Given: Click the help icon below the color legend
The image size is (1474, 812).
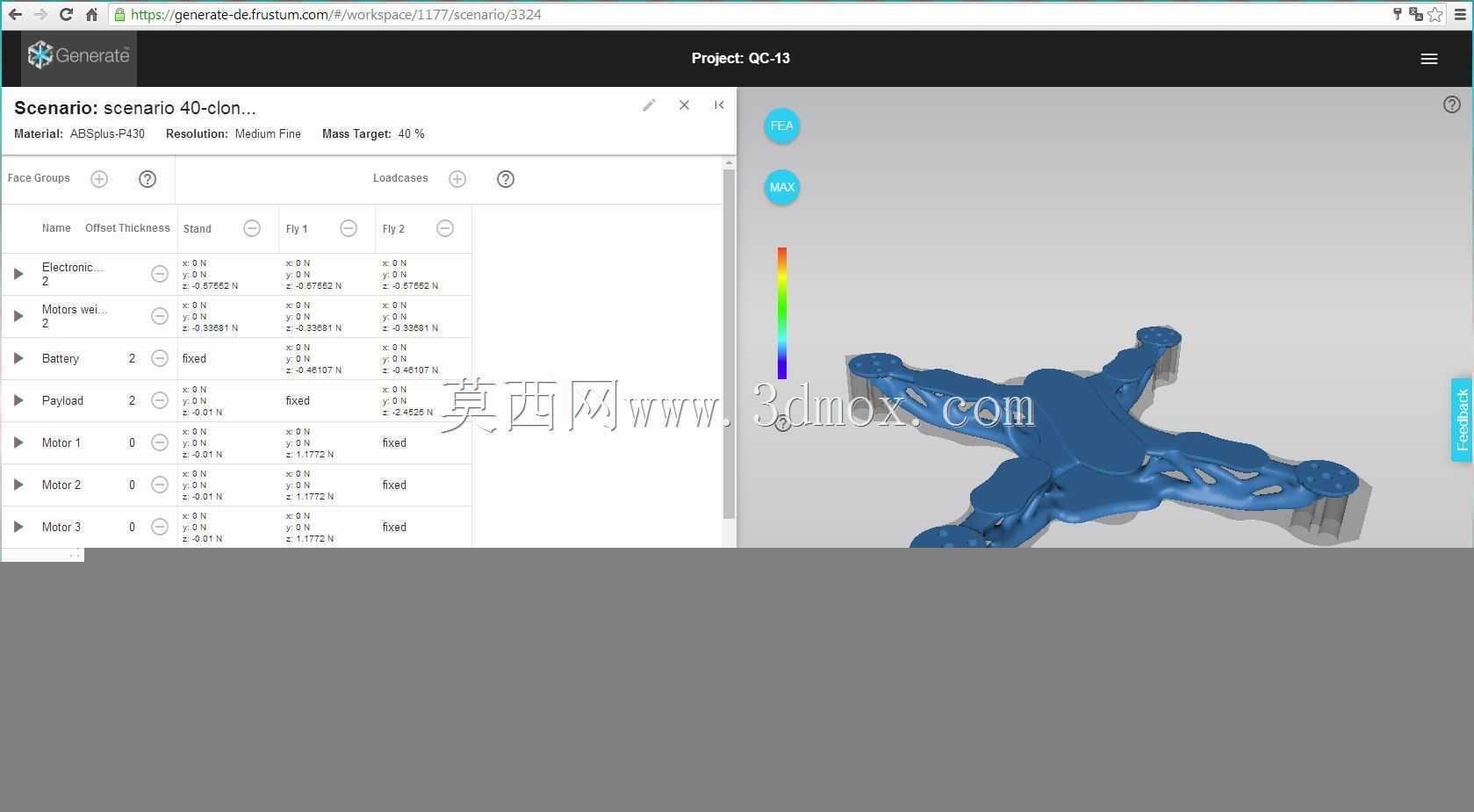Looking at the screenshot, I should (x=783, y=424).
